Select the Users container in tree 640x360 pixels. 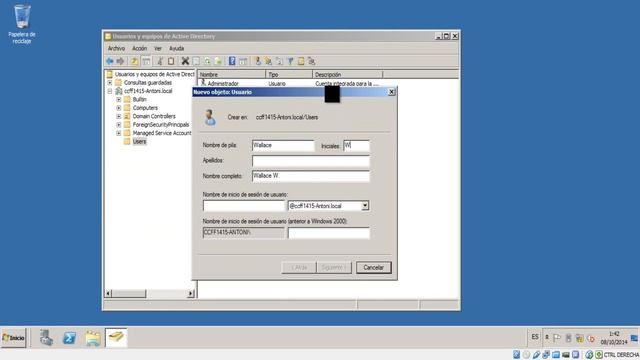click(x=139, y=142)
